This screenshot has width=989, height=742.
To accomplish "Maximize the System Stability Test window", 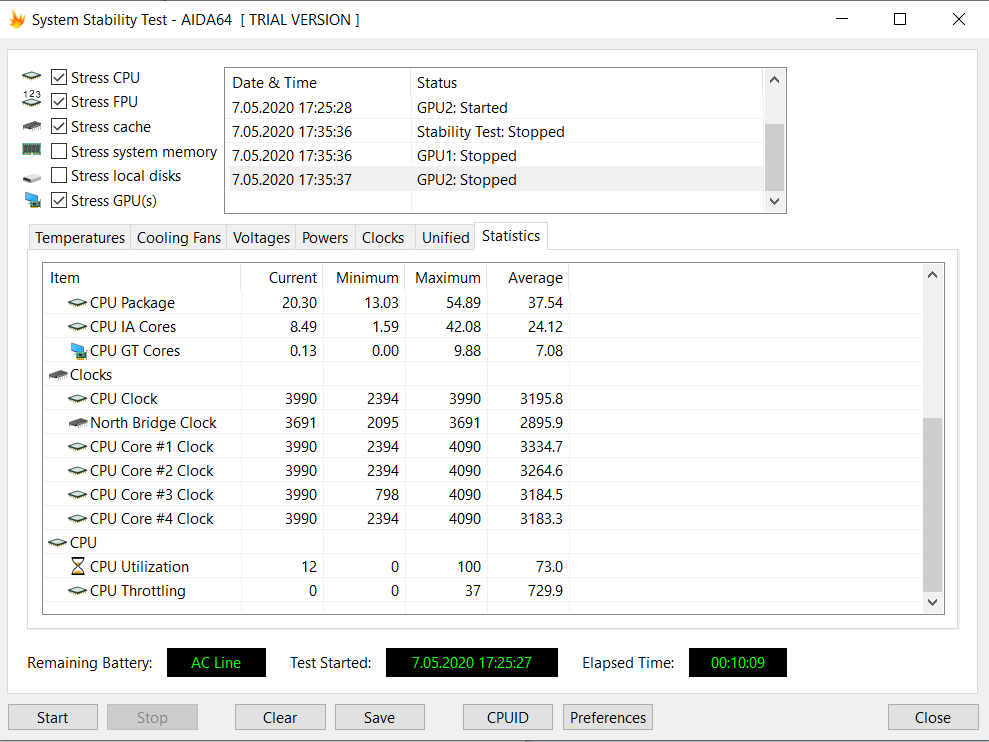I will pos(900,20).
